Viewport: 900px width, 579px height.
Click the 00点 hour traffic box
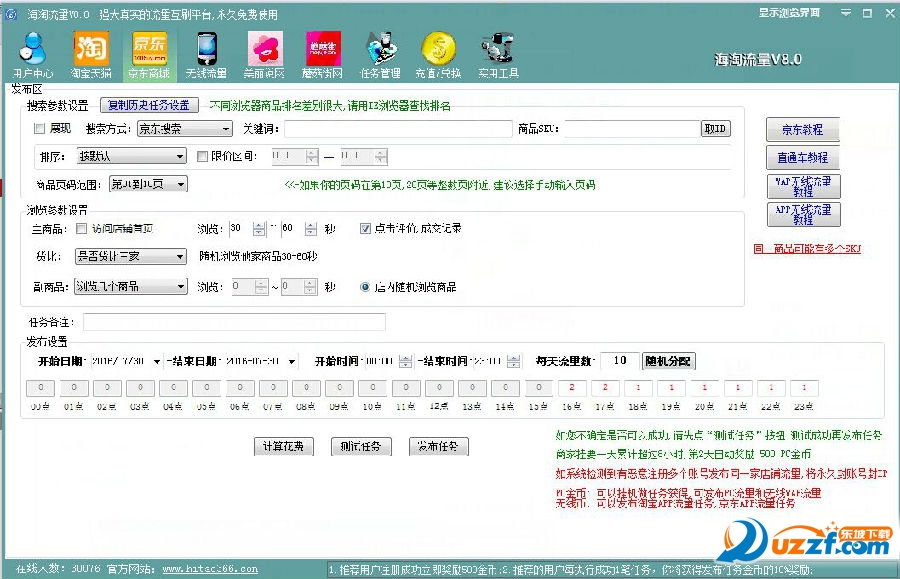pyautogui.click(x=40, y=388)
